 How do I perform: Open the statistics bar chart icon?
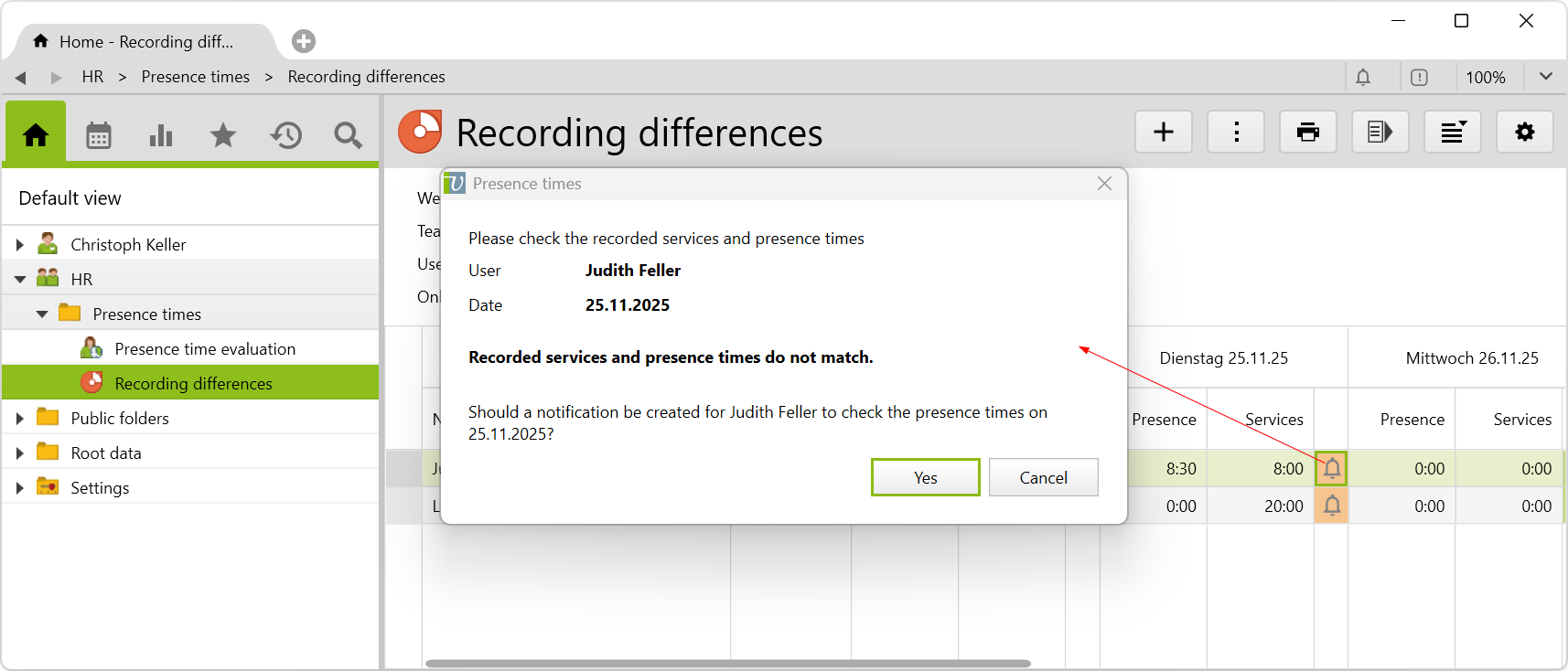tap(161, 135)
